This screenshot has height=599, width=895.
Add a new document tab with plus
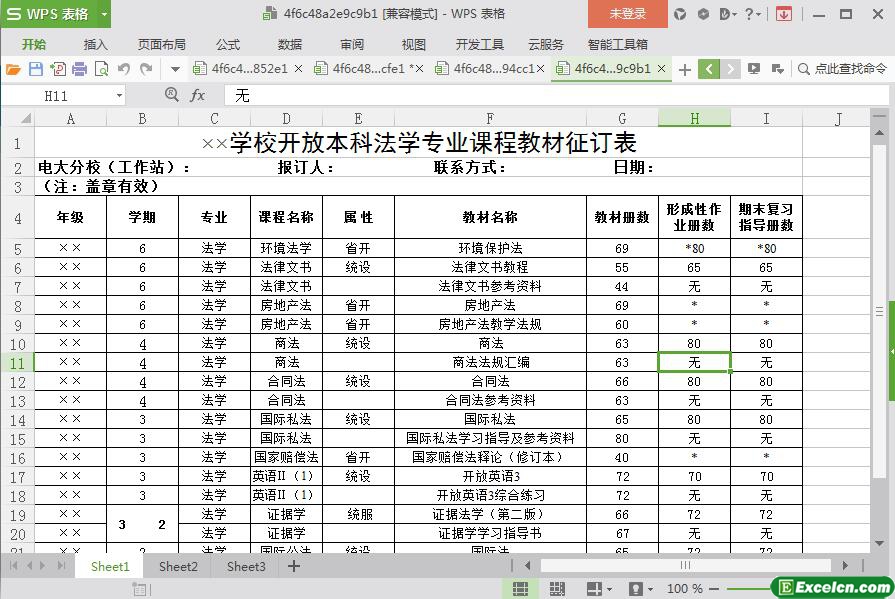[x=684, y=70]
